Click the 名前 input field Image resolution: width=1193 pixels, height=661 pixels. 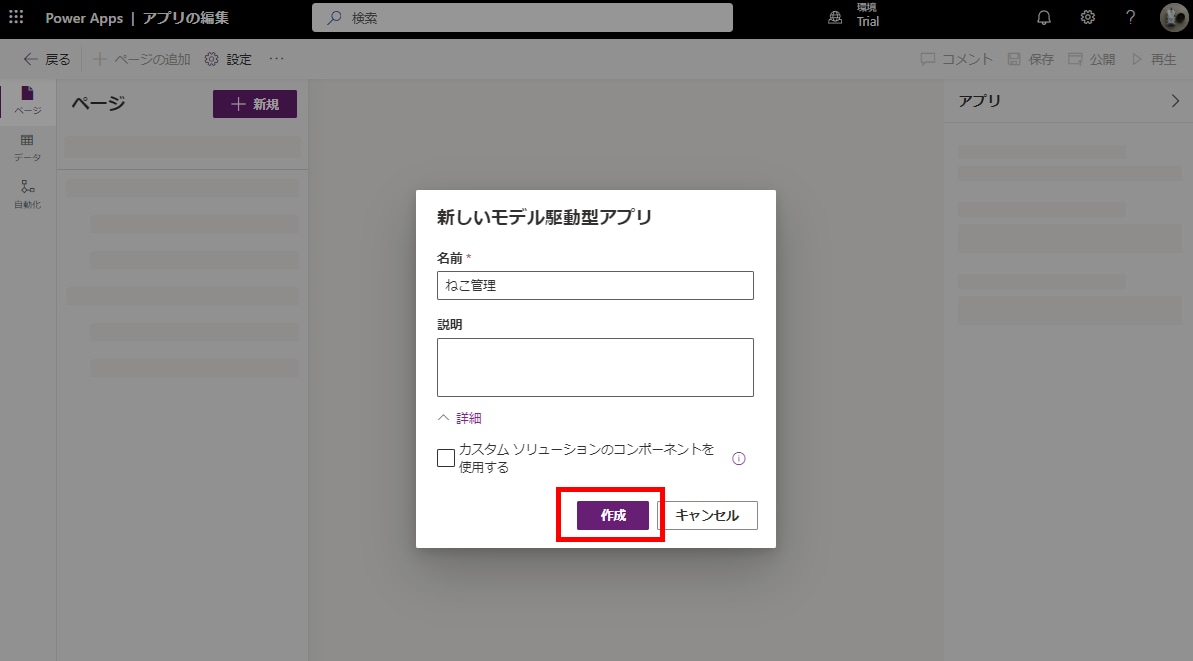[x=595, y=285]
